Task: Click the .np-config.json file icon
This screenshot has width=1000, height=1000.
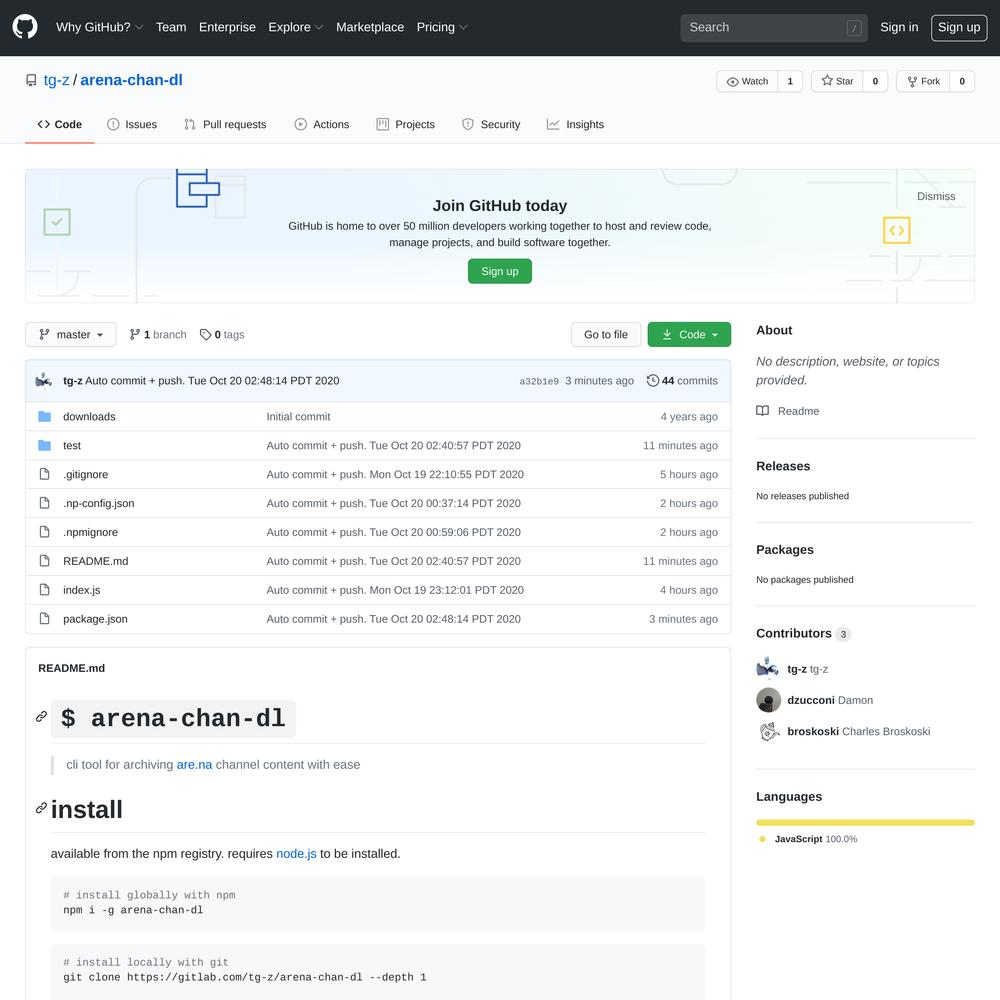Action: point(45,503)
